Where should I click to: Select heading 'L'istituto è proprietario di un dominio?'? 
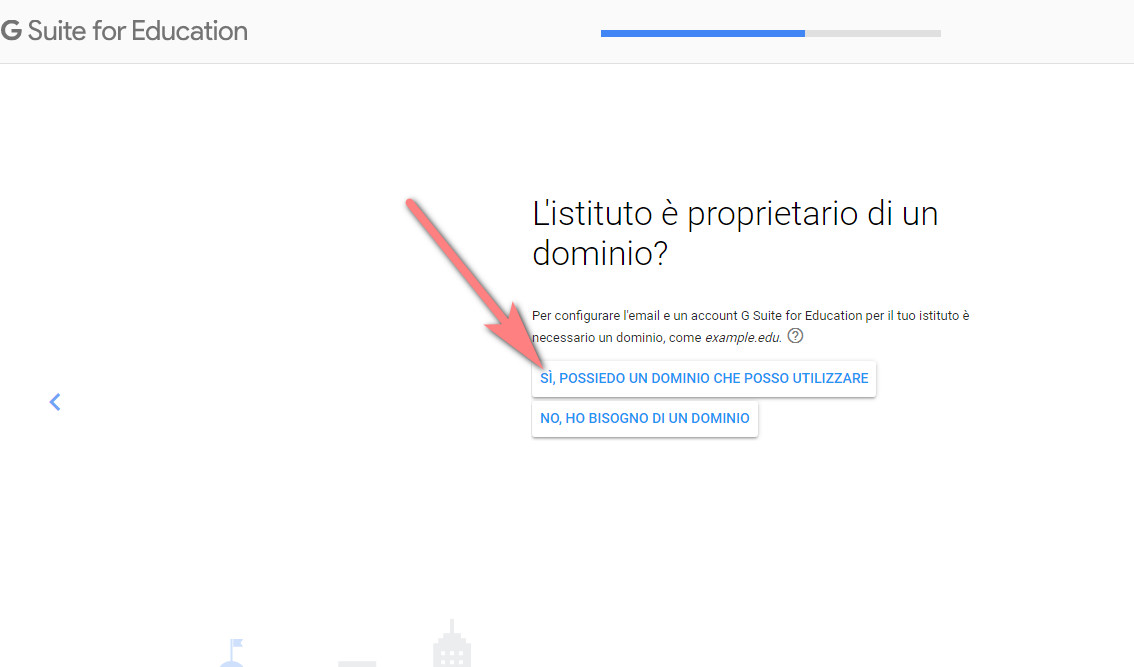(735, 233)
